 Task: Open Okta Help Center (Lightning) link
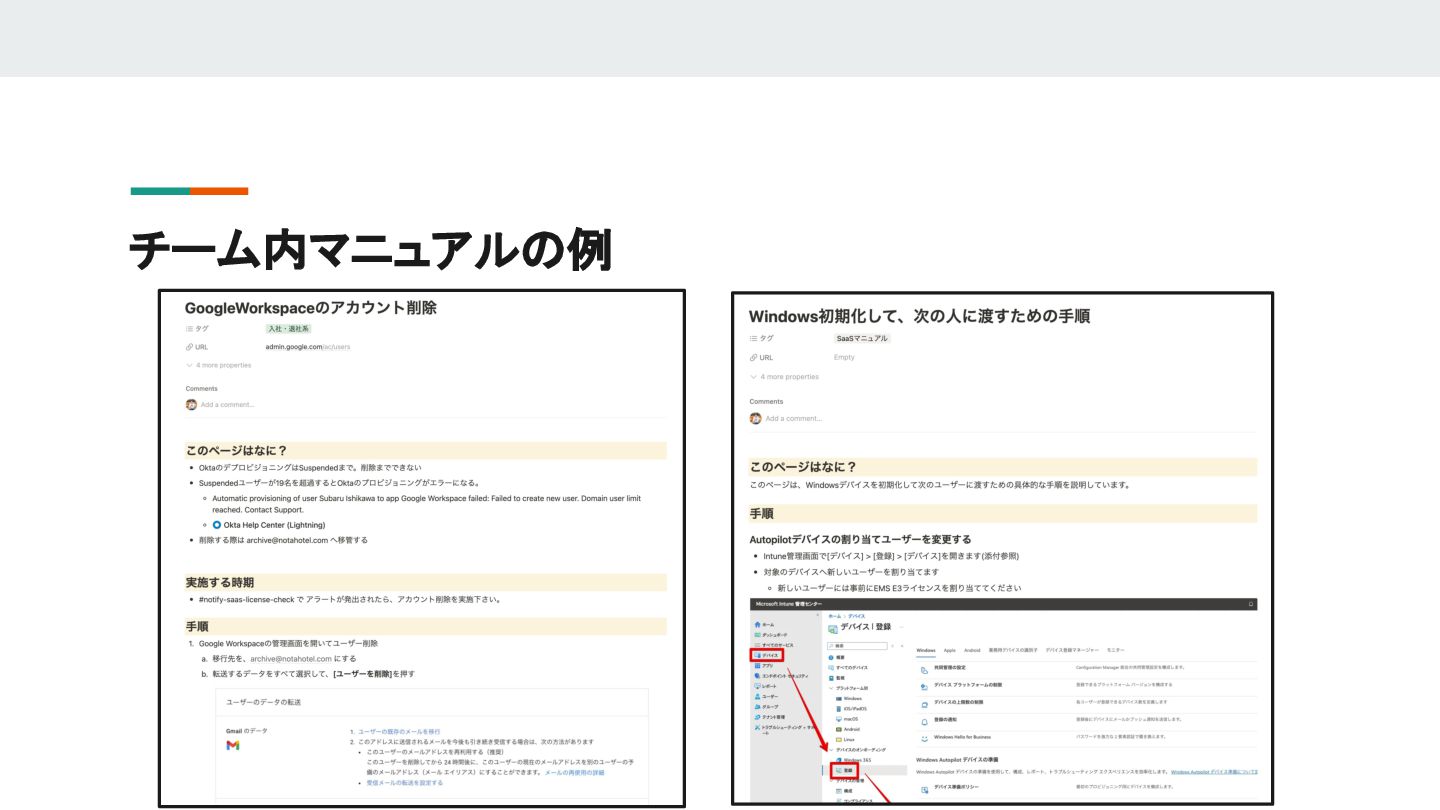point(268,525)
